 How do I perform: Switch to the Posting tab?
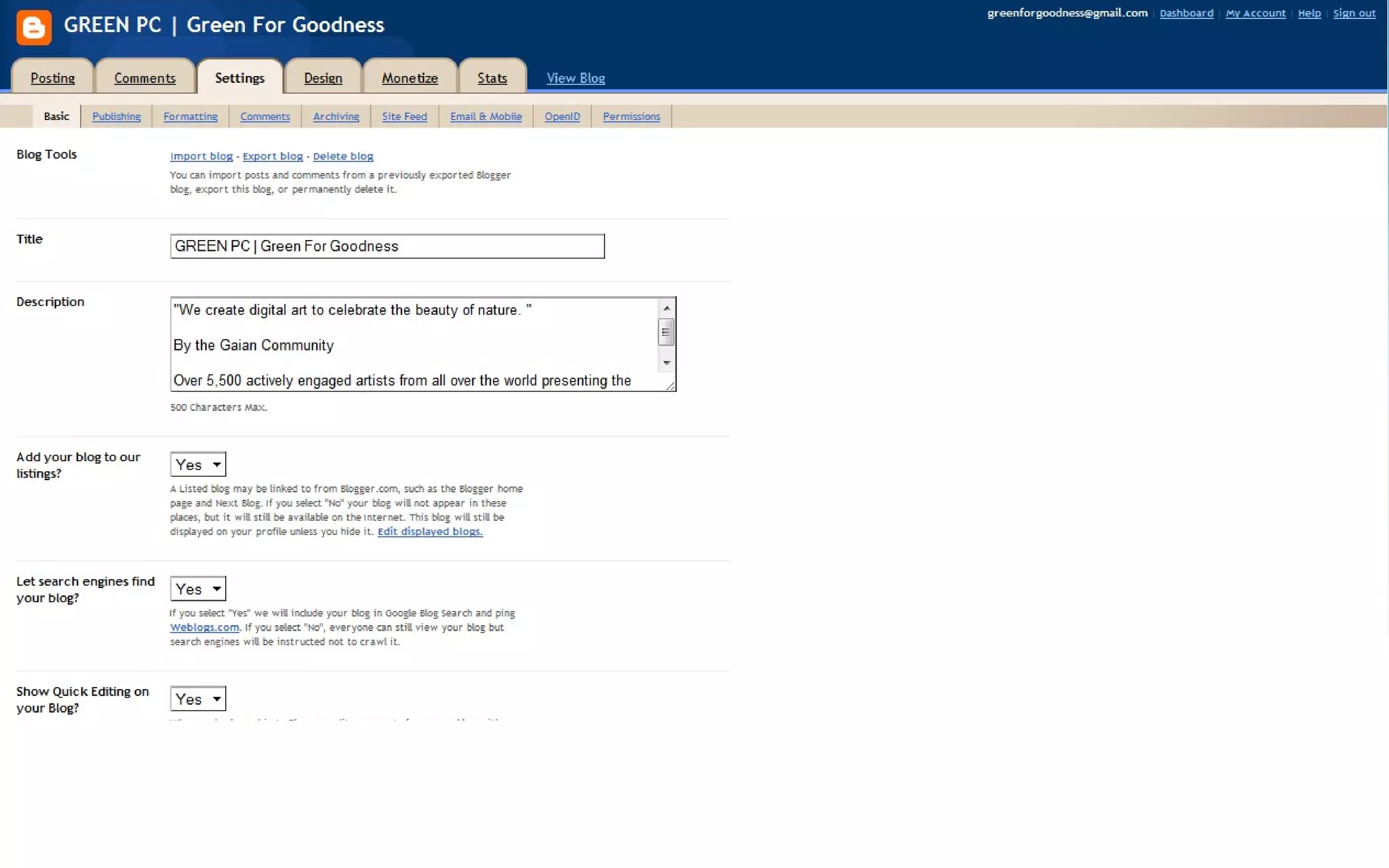pos(53,78)
